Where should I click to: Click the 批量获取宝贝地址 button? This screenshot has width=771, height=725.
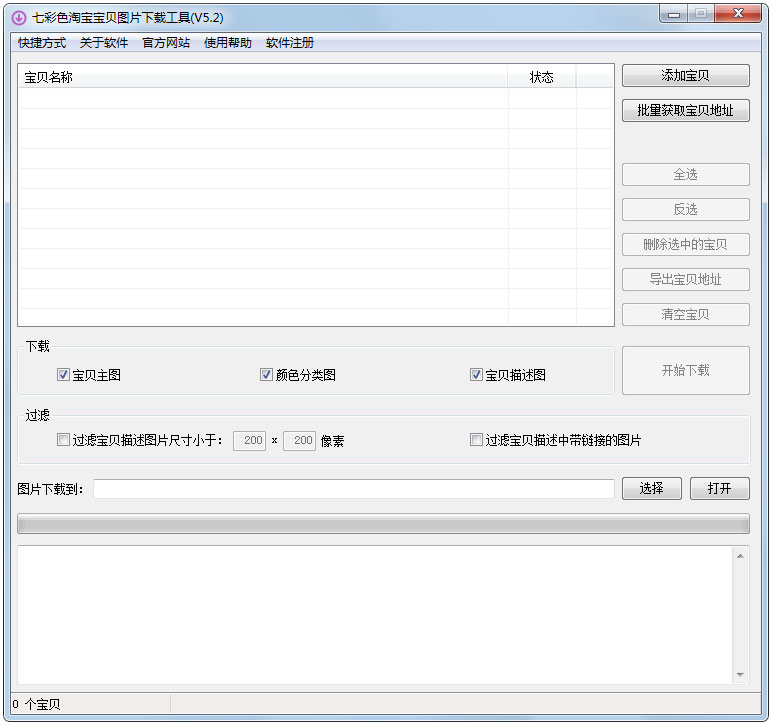pyautogui.click(x=685, y=111)
